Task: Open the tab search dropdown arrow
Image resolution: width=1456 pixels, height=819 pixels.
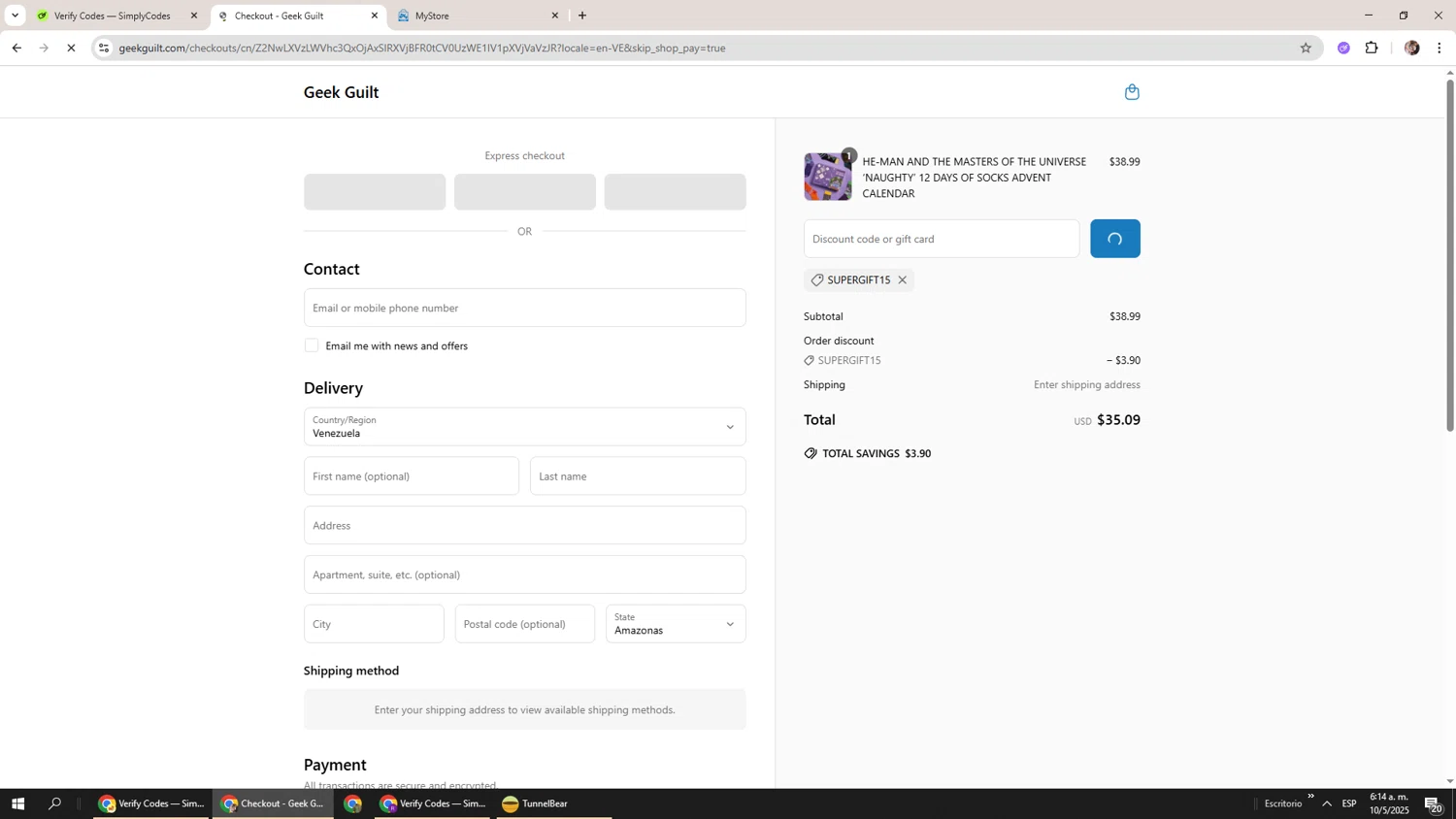Action: coord(15,16)
